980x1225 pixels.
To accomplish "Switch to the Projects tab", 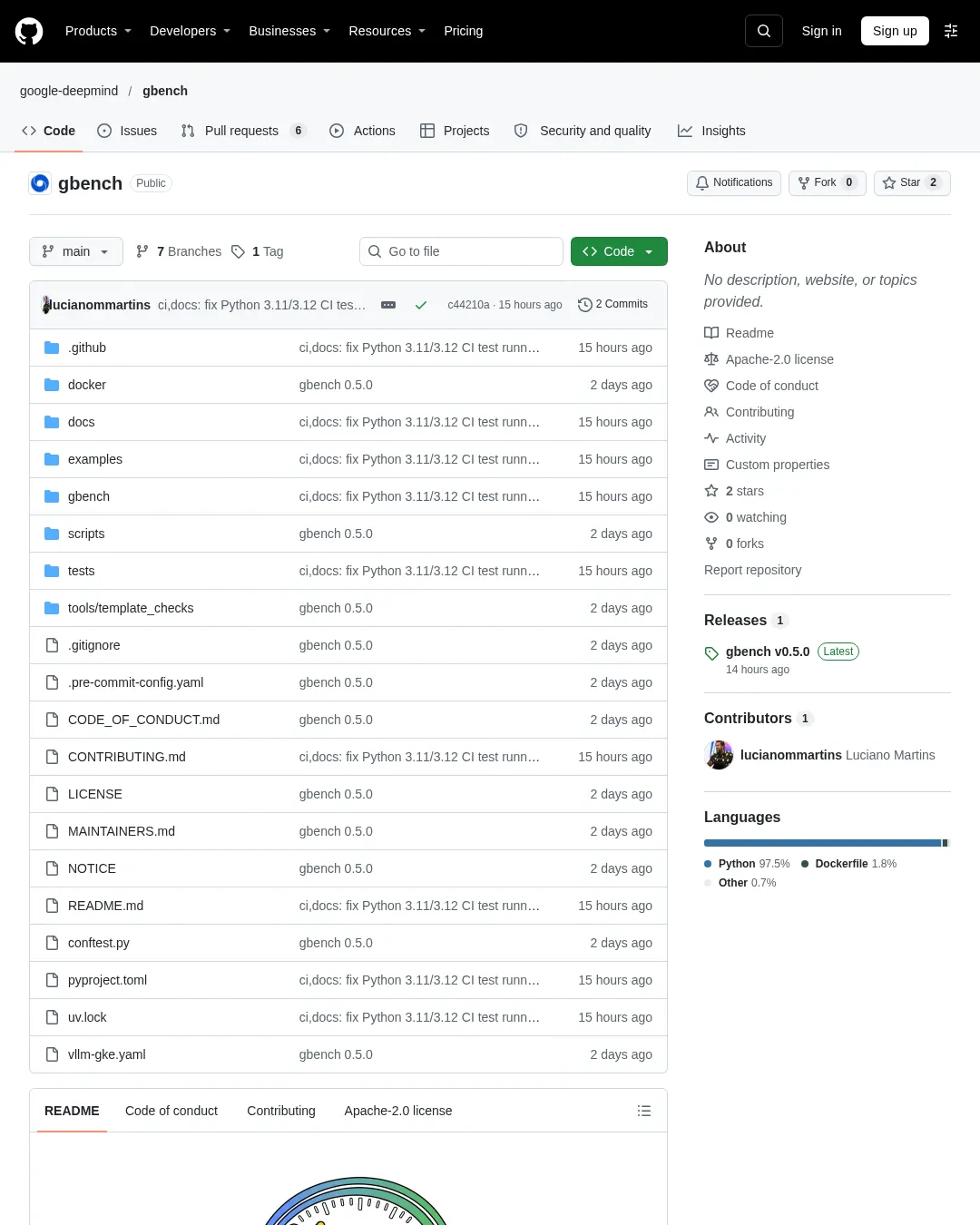I will pos(455,131).
